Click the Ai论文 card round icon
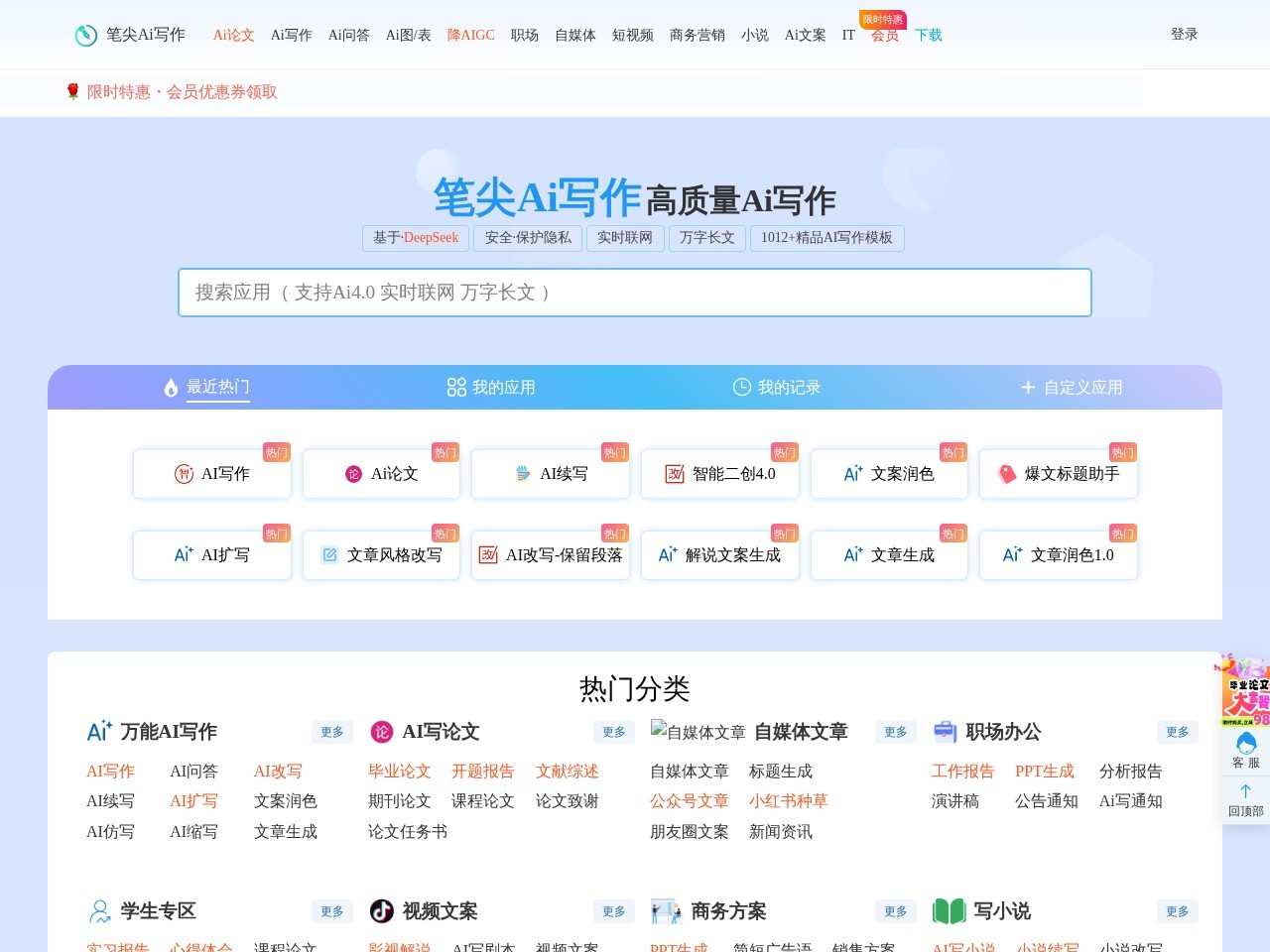 point(353,474)
